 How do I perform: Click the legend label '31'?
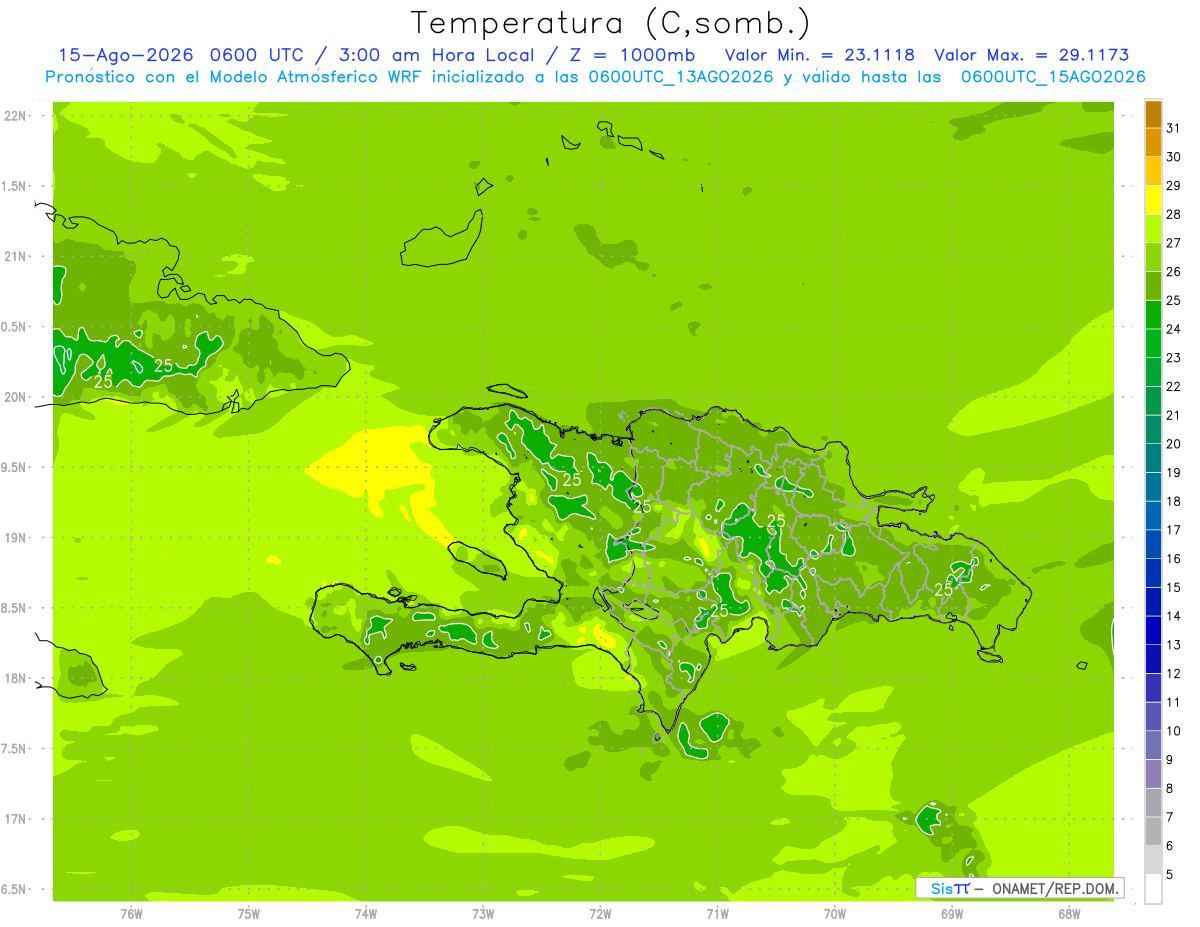click(1174, 128)
